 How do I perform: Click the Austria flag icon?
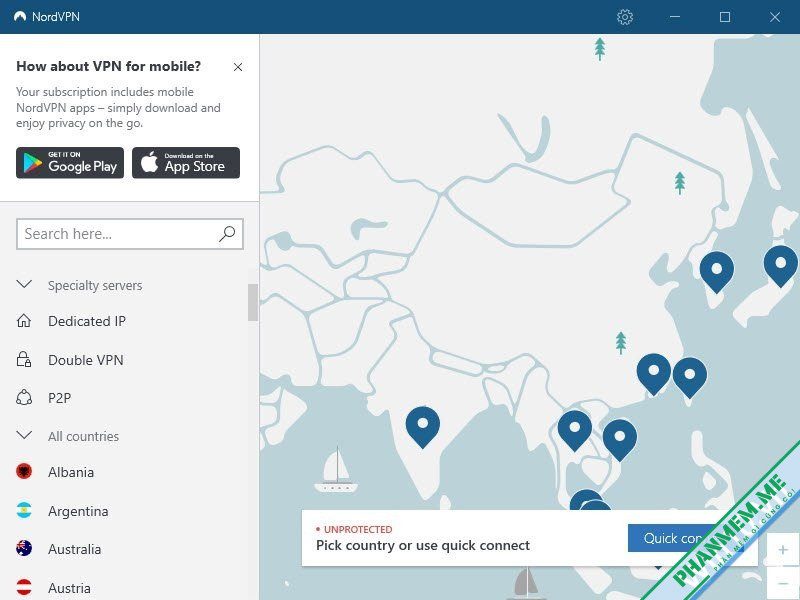coord(24,587)
